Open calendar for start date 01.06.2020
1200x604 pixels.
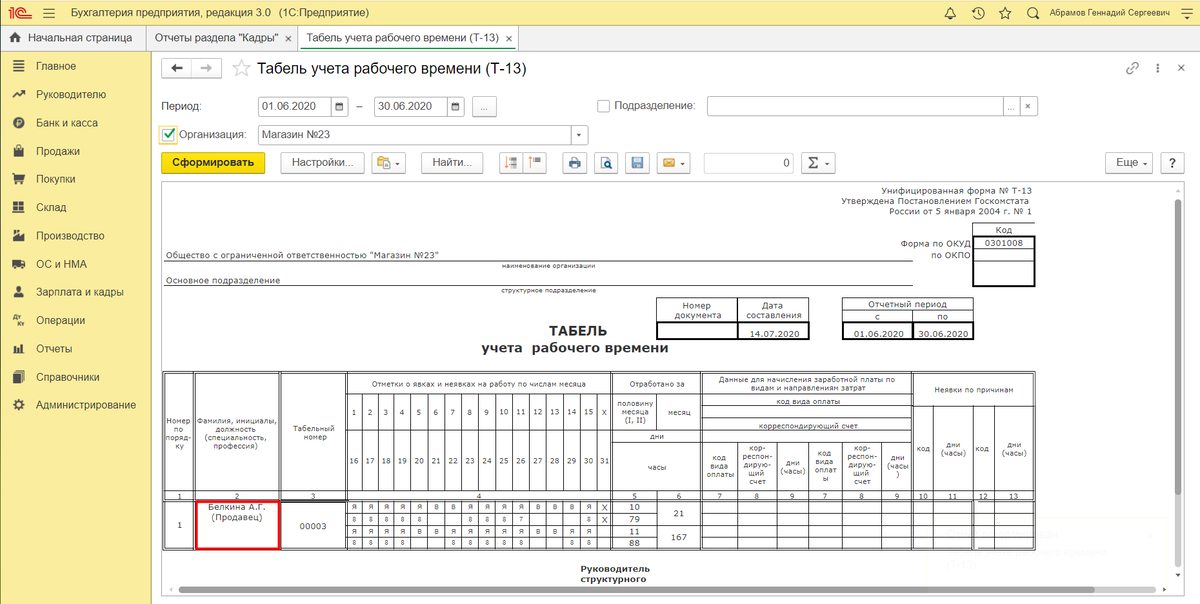340,106
